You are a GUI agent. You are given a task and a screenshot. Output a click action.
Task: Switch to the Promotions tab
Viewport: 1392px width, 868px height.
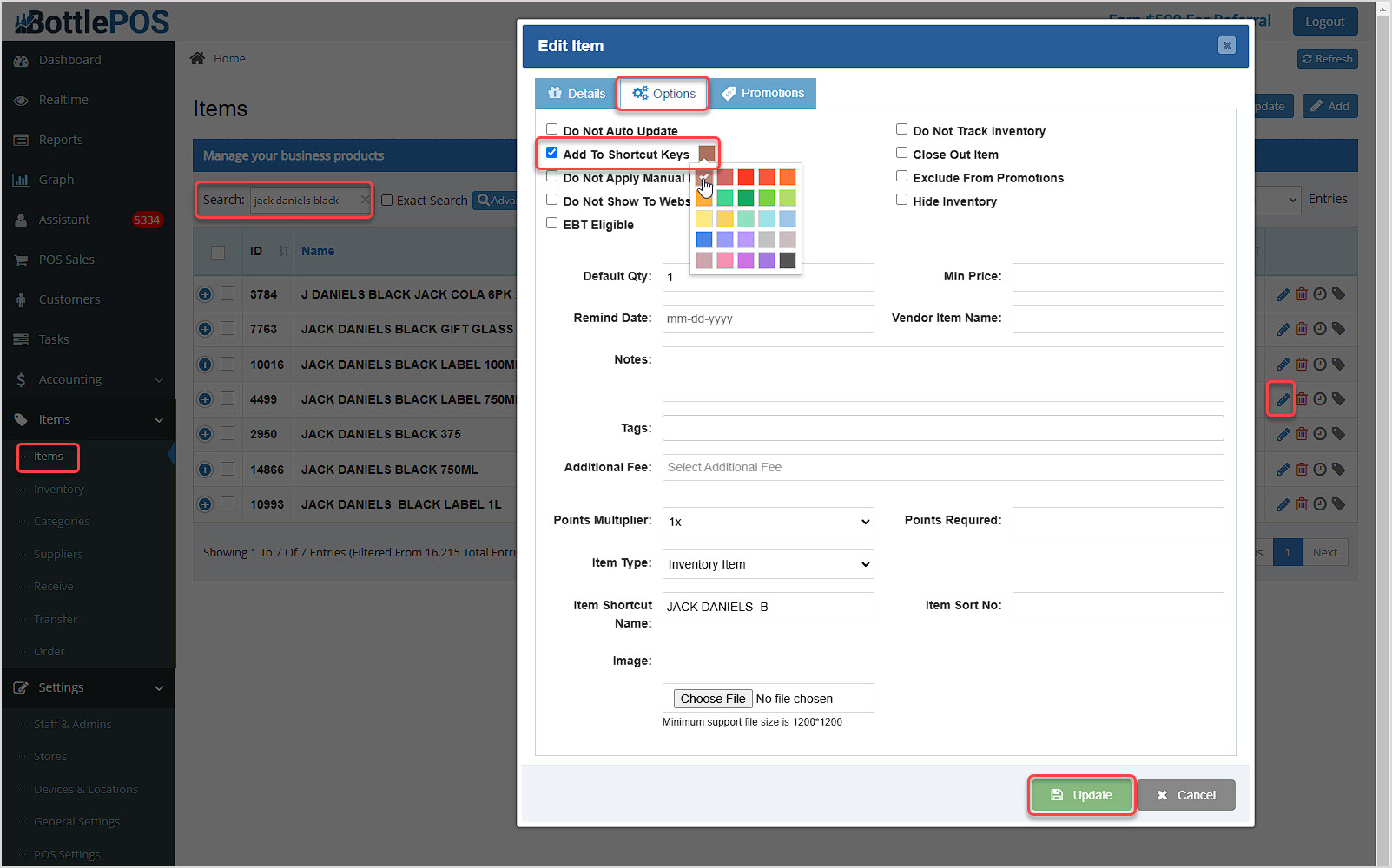click(764, 93)
